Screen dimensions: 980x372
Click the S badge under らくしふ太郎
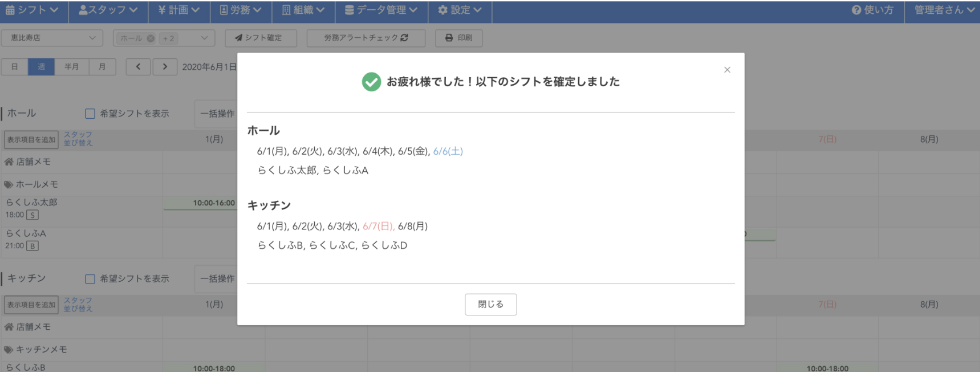coord(33,215)
